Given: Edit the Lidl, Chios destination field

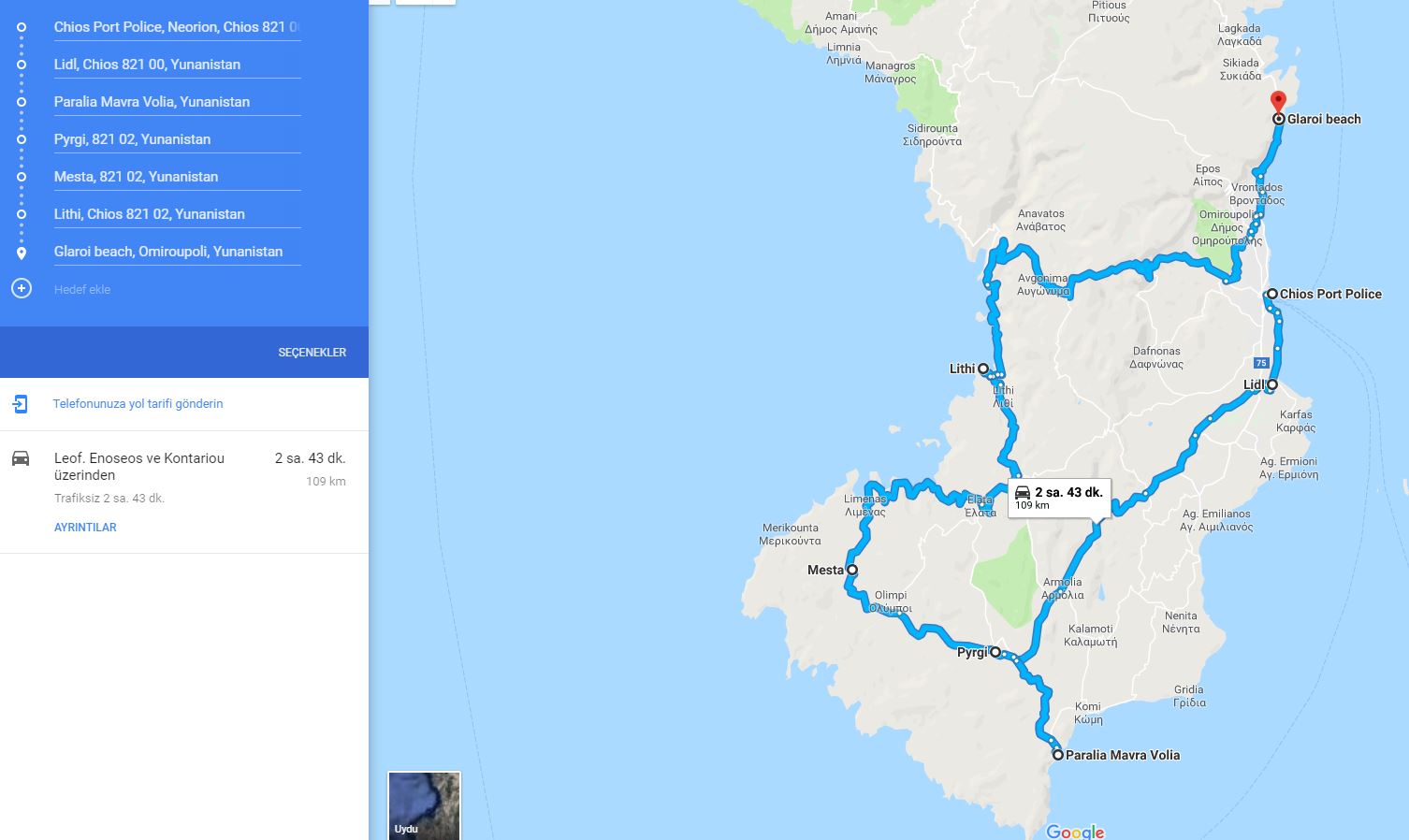Looking at the screenshot, I should point(177,65).
